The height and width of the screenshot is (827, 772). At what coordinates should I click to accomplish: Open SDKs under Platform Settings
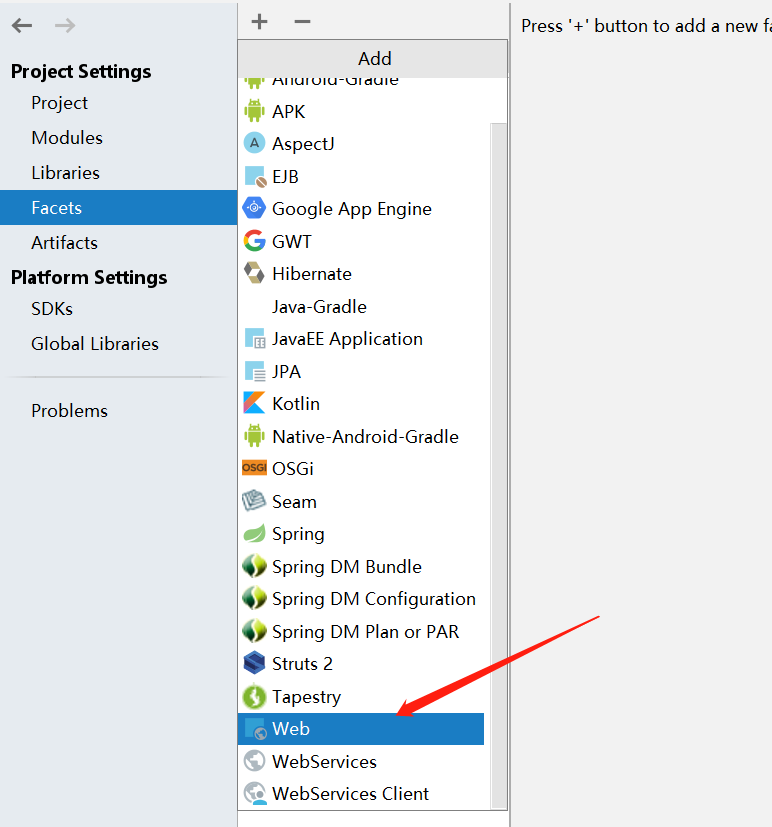52,309
